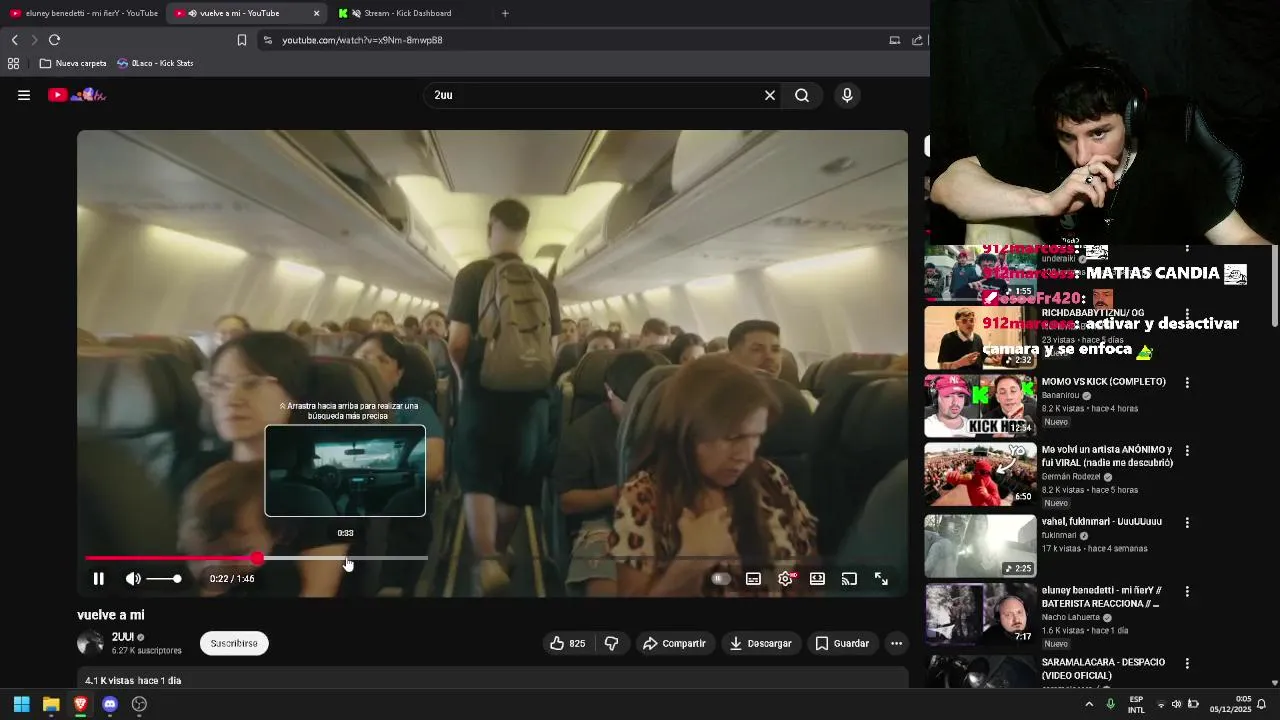Image resolution: width=1280 pixels, height=720 pixels.
Task: Go to YouTube home via logo
Action: pos(77,95)
